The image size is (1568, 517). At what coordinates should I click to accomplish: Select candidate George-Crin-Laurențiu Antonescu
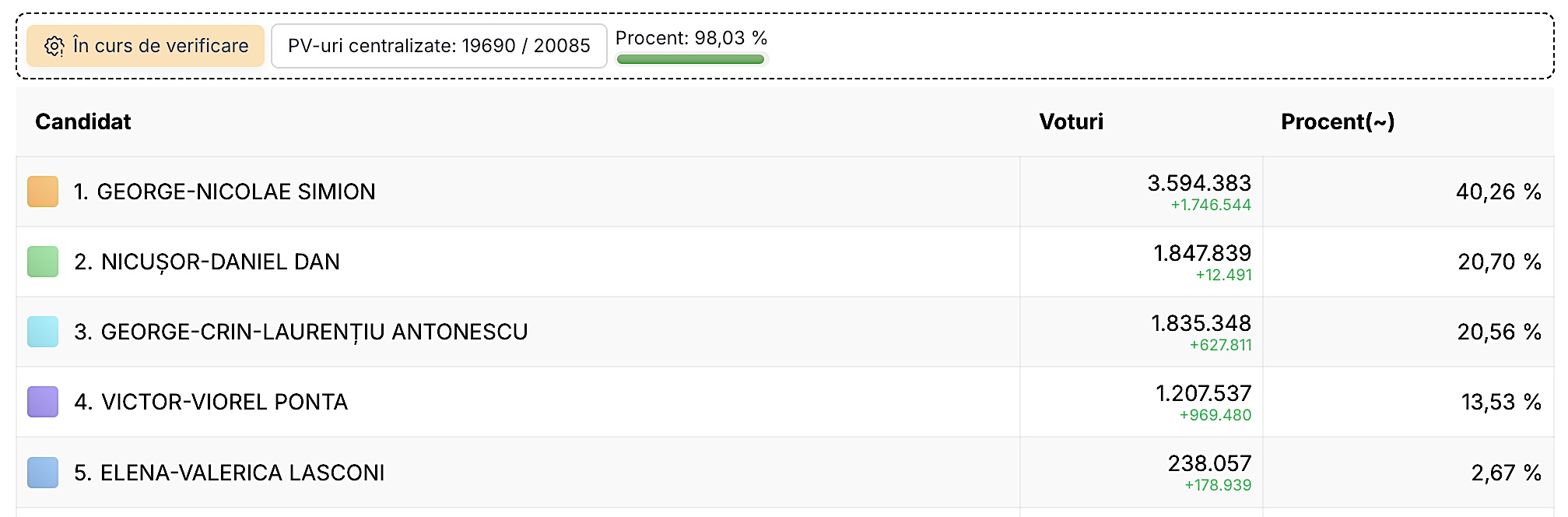click(300, 332)
